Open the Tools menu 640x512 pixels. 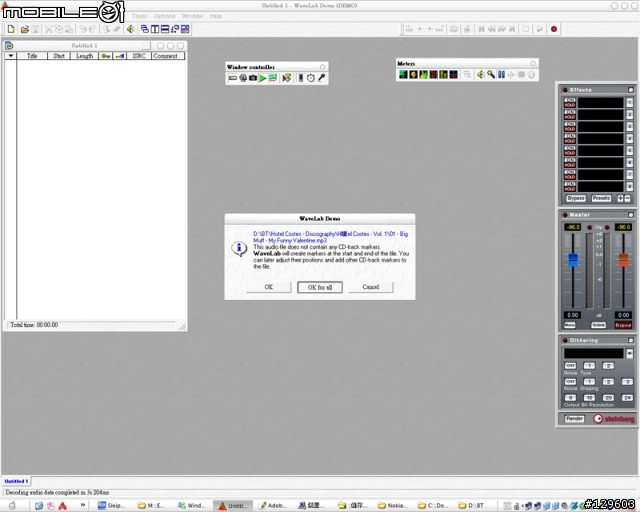pyautogui.click(x=139, y=16)
